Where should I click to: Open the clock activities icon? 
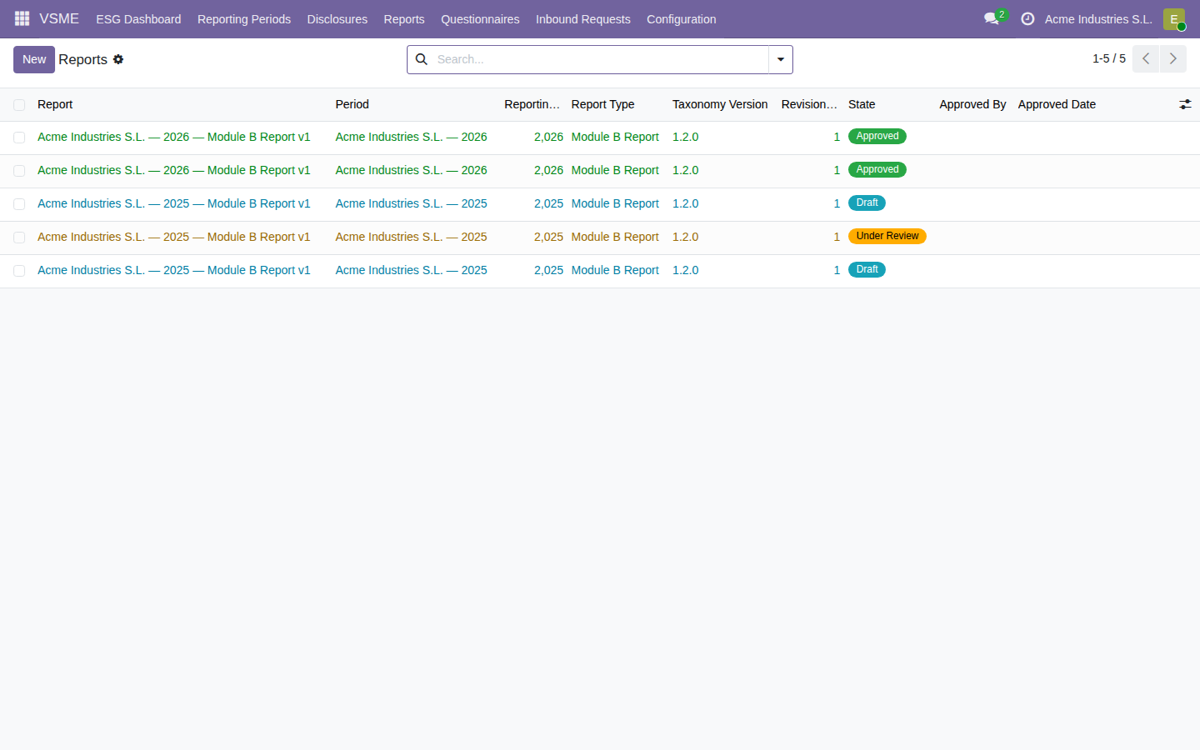[1027, 19]
